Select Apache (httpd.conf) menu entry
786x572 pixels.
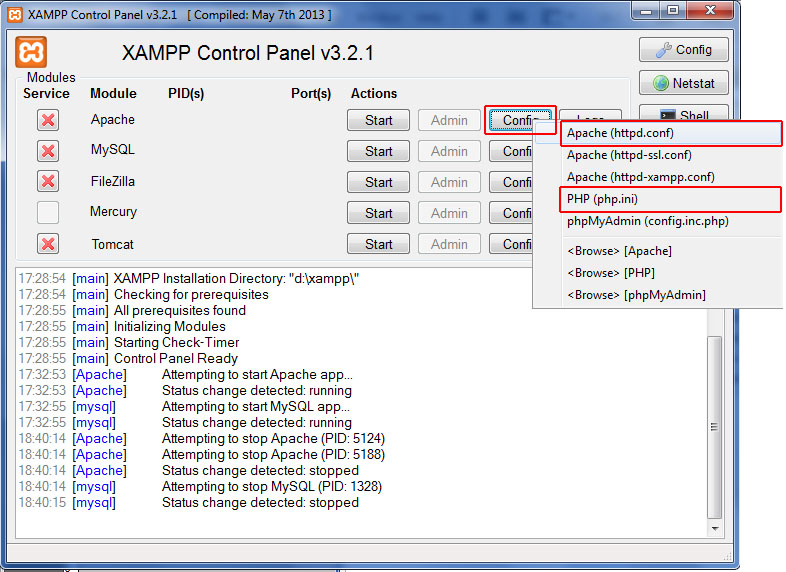coord(671,133)
